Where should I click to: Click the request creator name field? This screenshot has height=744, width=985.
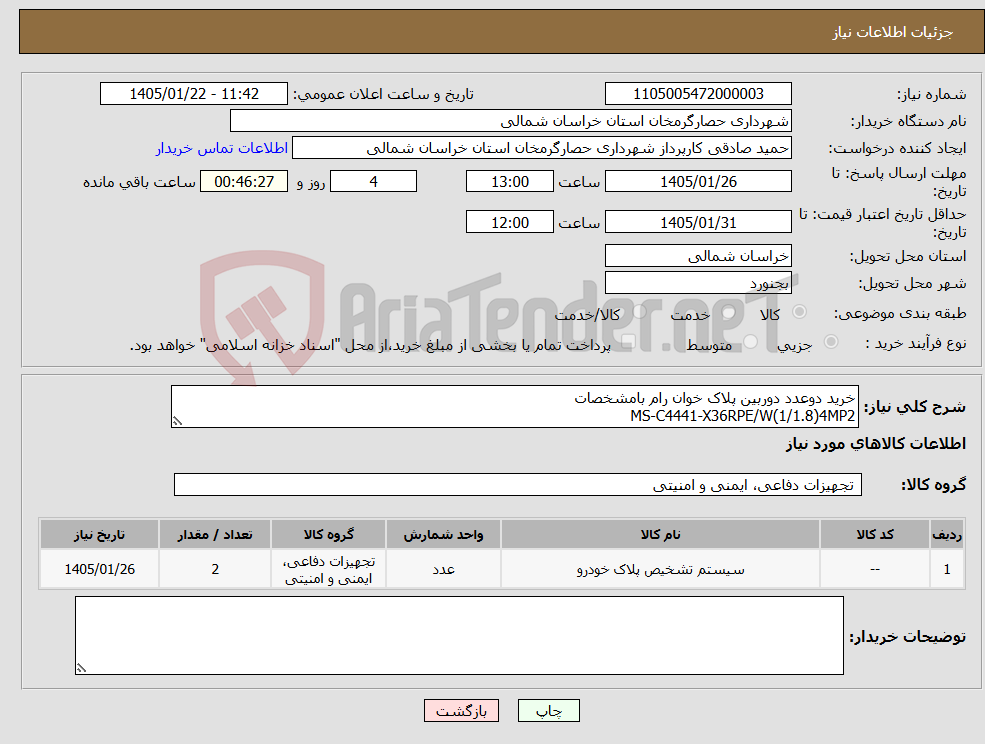pyautogui.click(x=541, y=148)
